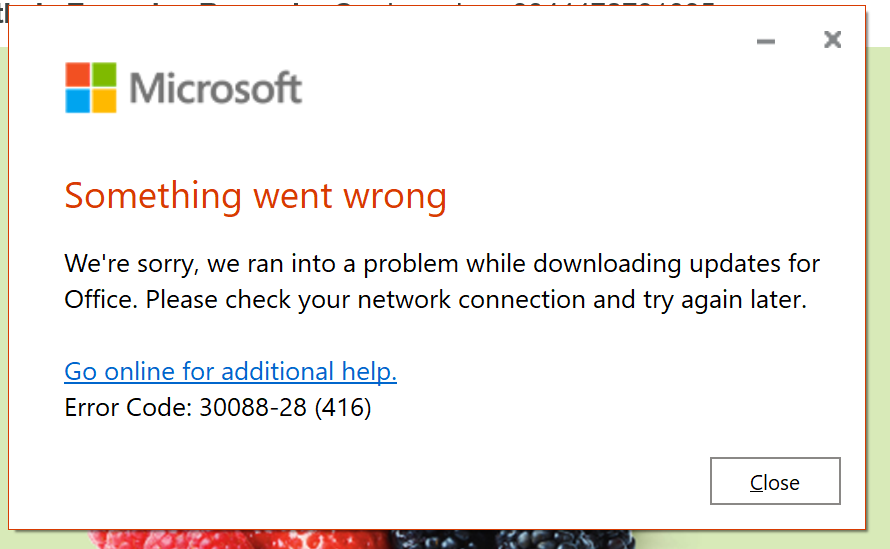The image size is (890, 549).
Task: Minimize the error dialog with the dash icon
Action: point(766,41)
